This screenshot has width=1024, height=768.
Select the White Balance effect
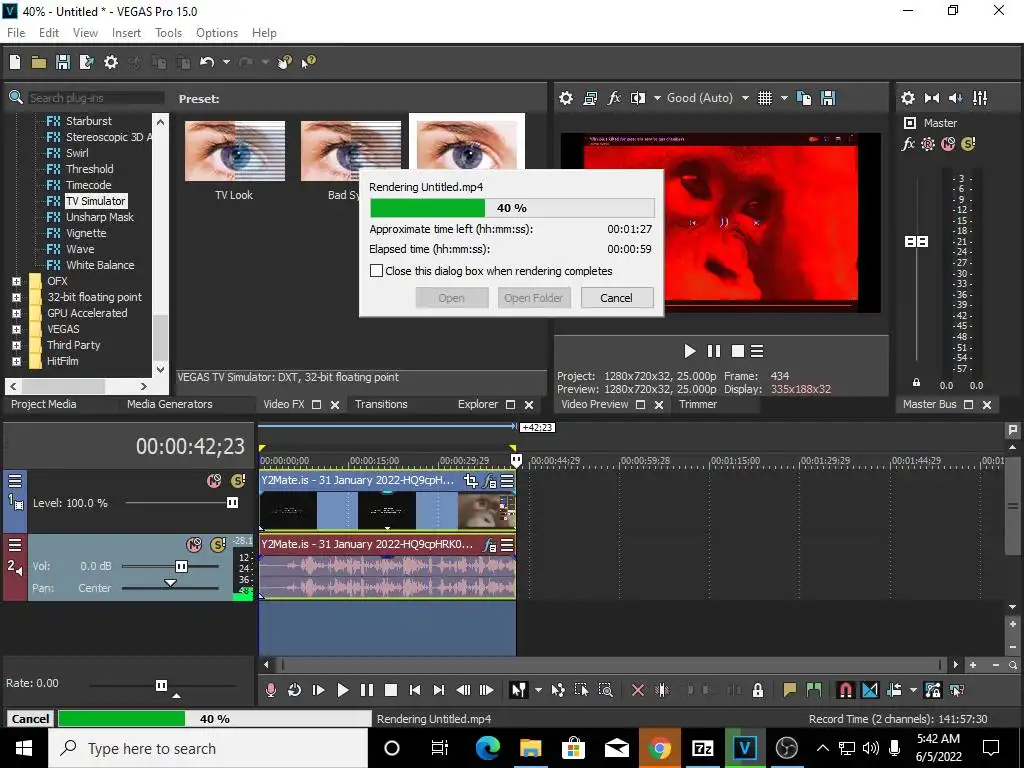(100, 265)
